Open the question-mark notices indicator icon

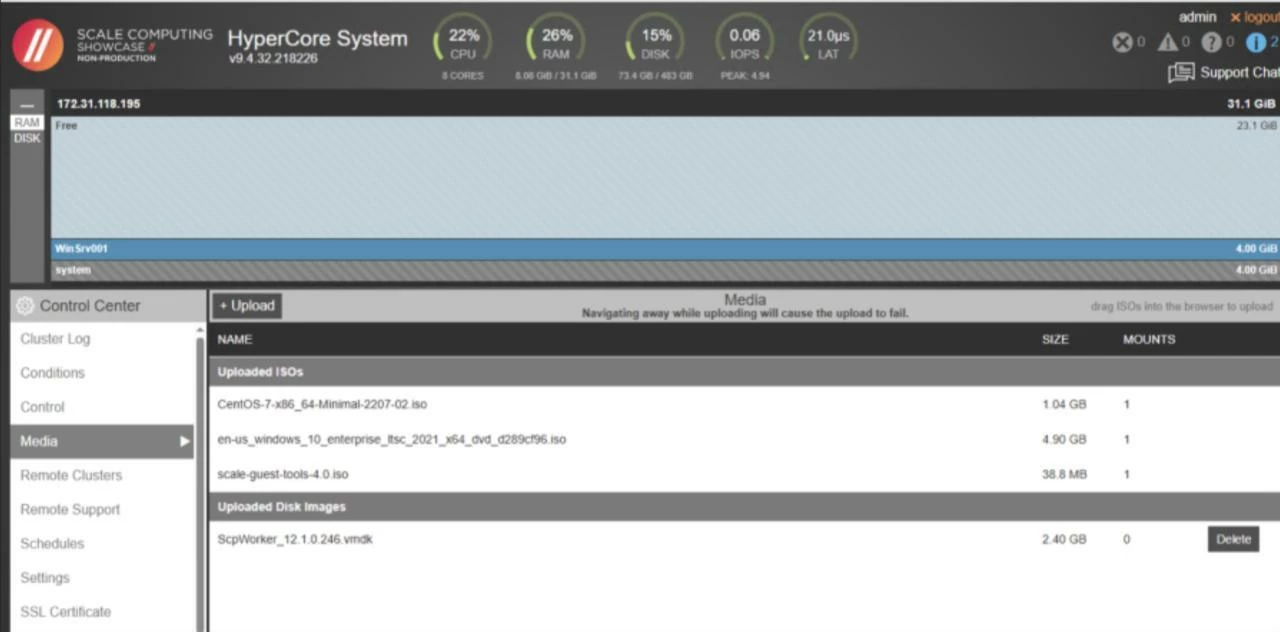tap(1211, 42)
